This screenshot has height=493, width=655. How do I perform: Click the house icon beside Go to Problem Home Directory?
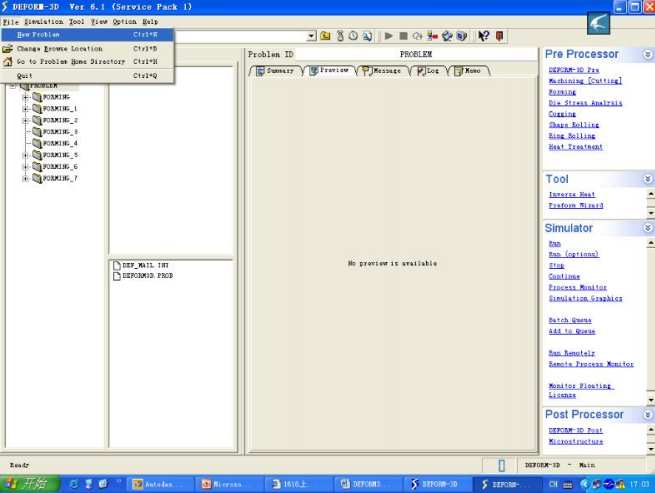tap(8, 61)
